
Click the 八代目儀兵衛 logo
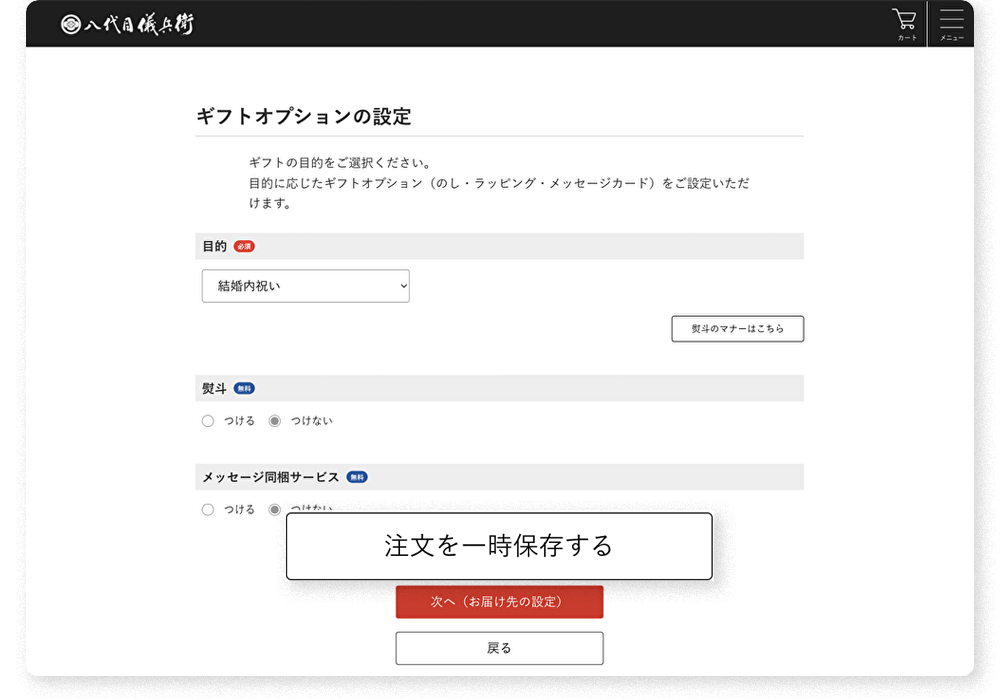(127, 24)
